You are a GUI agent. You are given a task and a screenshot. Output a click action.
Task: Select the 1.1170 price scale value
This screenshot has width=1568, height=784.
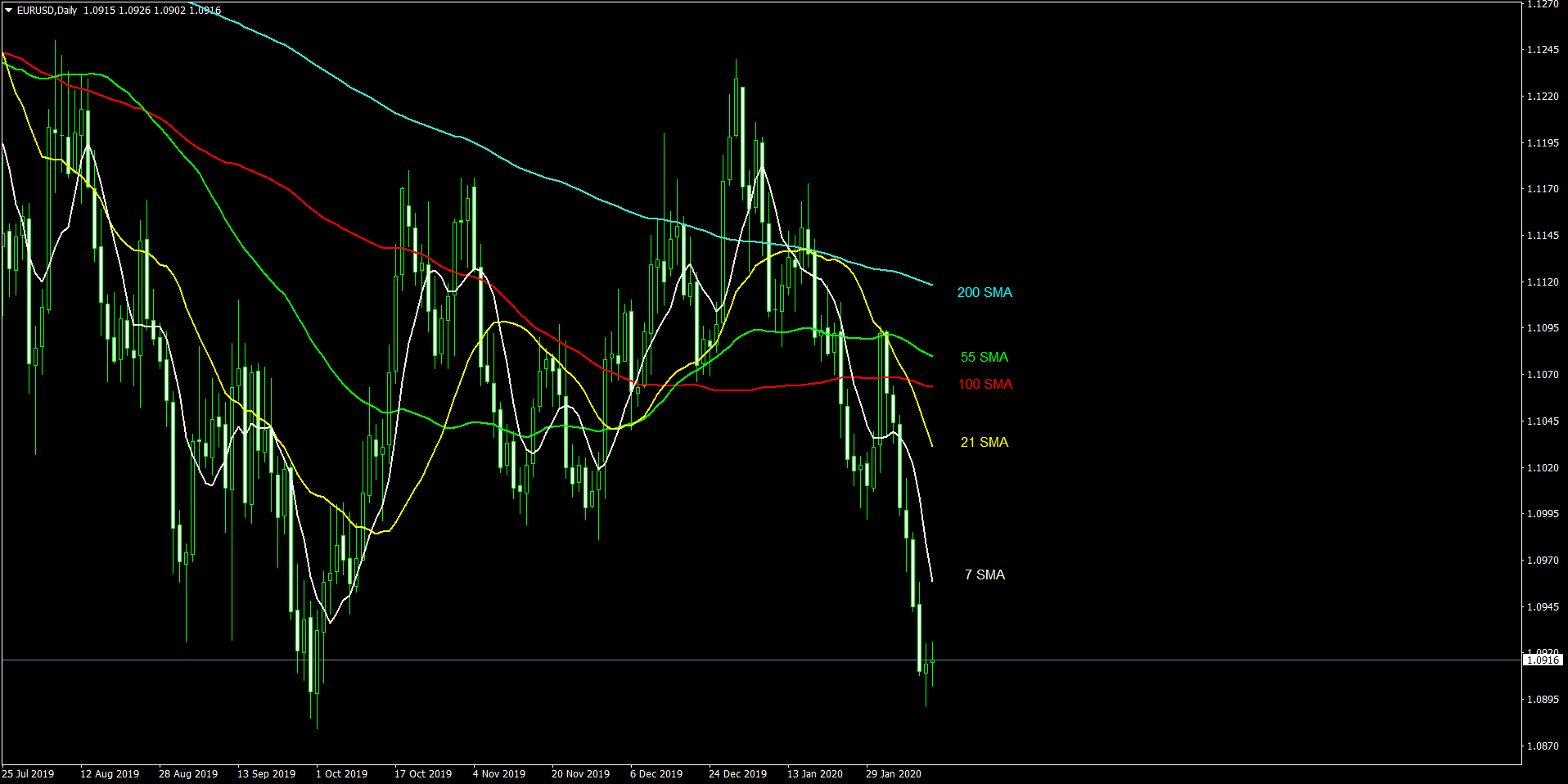point(1543,189)
